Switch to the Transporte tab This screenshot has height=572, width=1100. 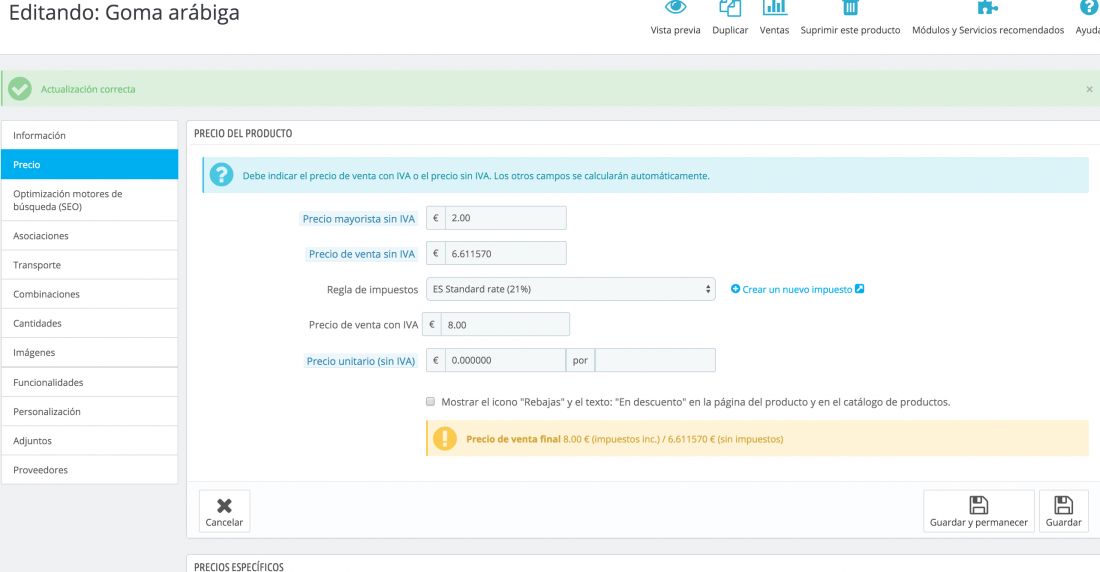tap(90, 265)
